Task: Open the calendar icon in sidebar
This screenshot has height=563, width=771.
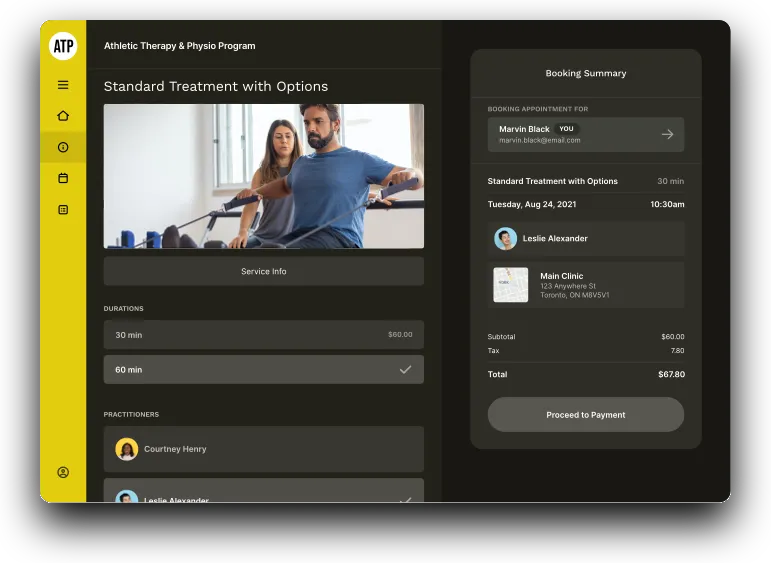Action: pos(63,178)
